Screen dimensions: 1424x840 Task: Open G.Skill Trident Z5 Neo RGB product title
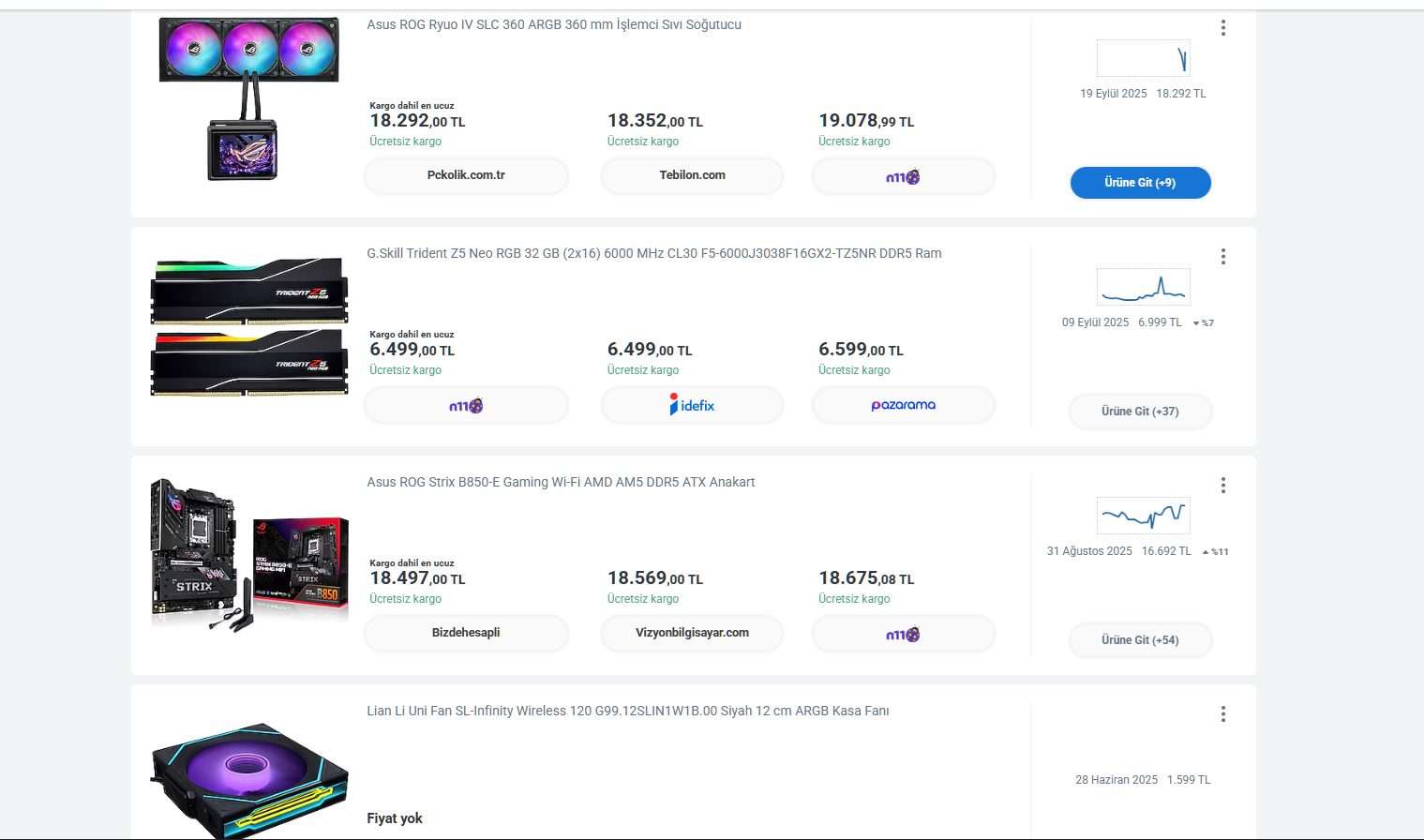point(654,253)
